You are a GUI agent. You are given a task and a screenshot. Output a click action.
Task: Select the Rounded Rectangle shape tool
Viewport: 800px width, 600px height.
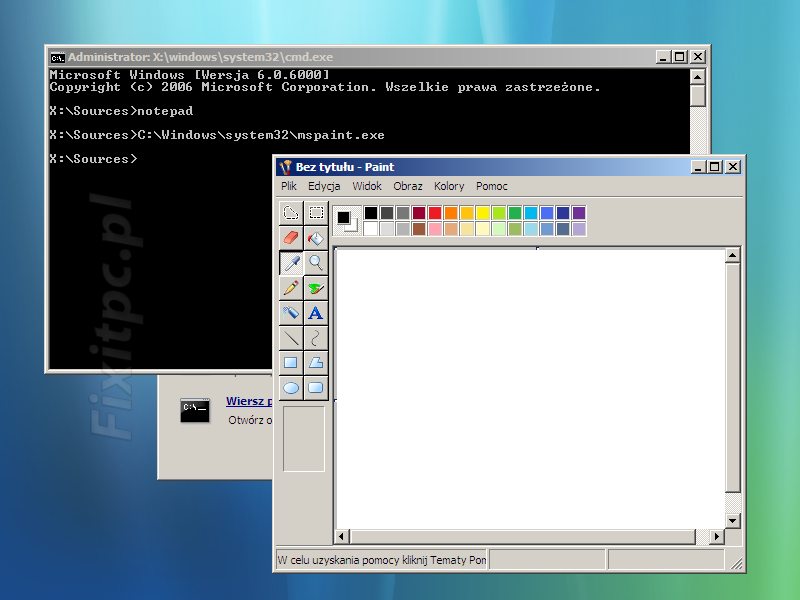click(x=316, y=388)
